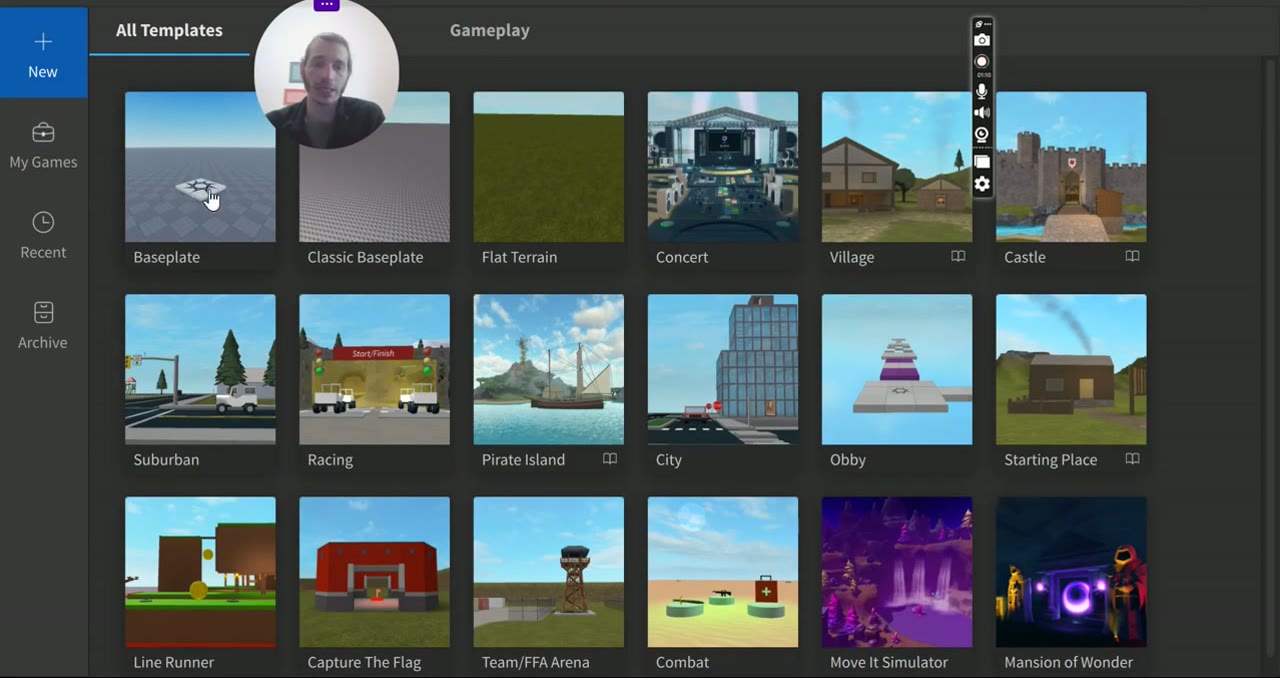Mute the microphone in recorder toolbar
The image size is (1280, 678).
pyautogui.click(x=982, y=91)
